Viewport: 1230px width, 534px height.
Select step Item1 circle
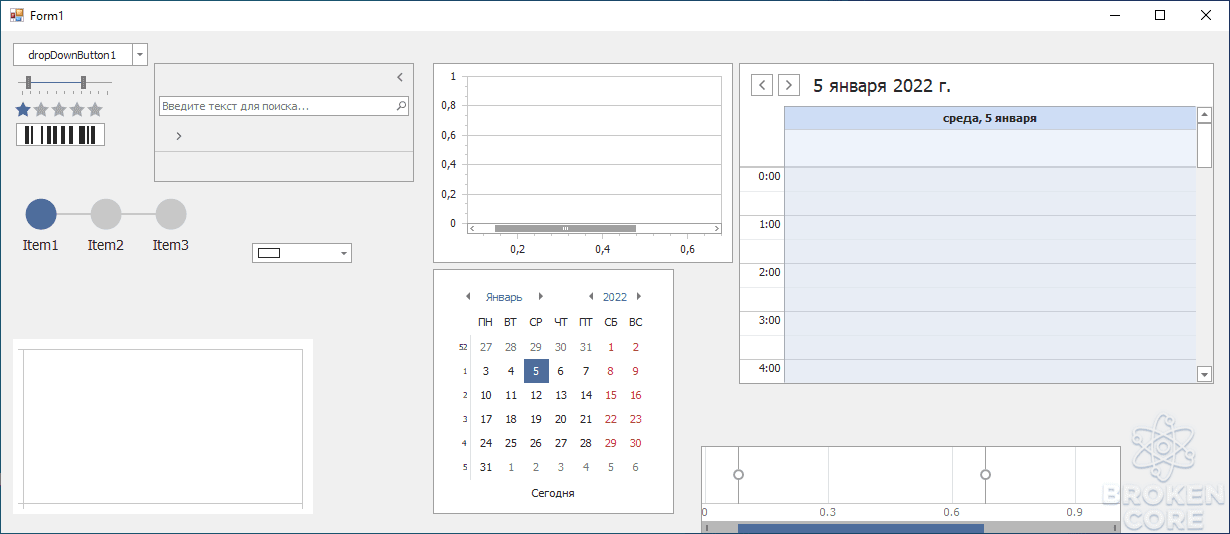pyautogui.click(x=41, y=214)
